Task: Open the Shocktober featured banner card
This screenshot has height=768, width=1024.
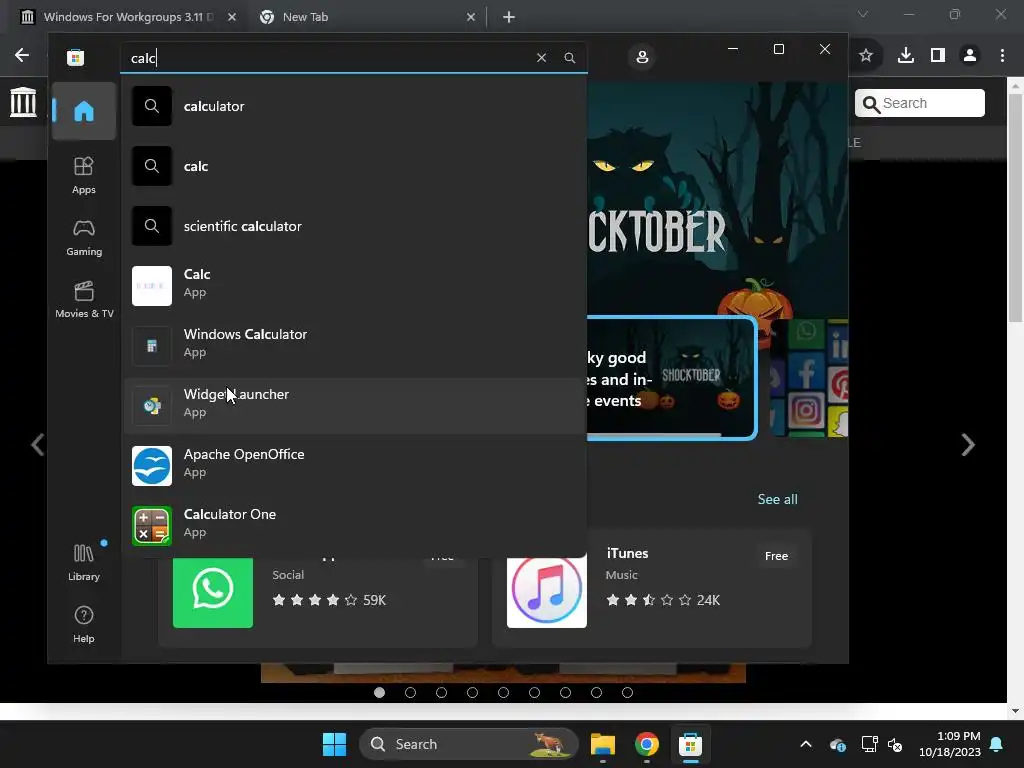Action: click(x=671, y=377)
